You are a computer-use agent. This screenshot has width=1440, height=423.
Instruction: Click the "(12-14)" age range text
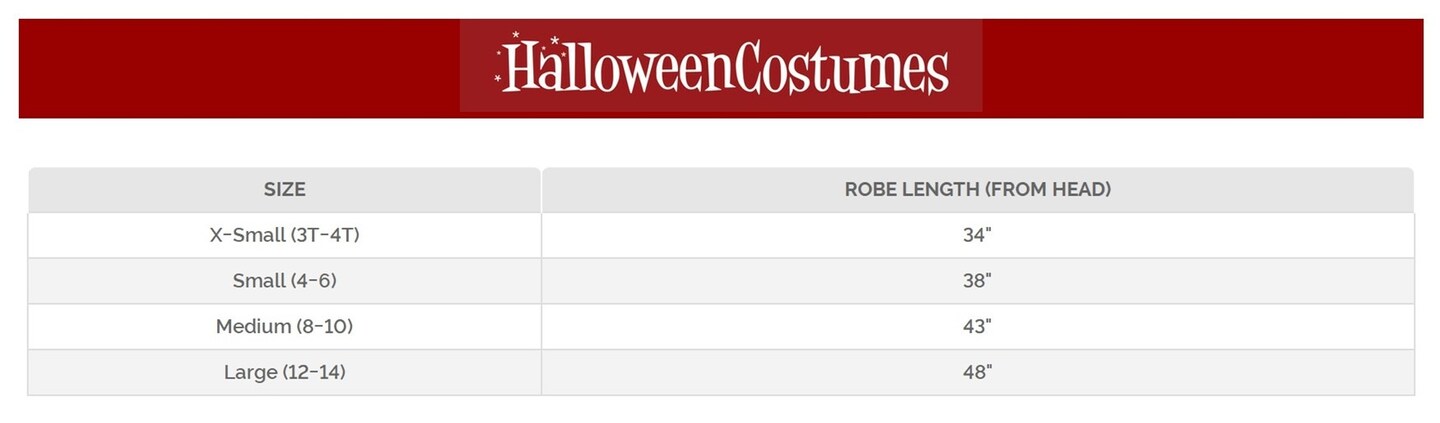(314, 373)
